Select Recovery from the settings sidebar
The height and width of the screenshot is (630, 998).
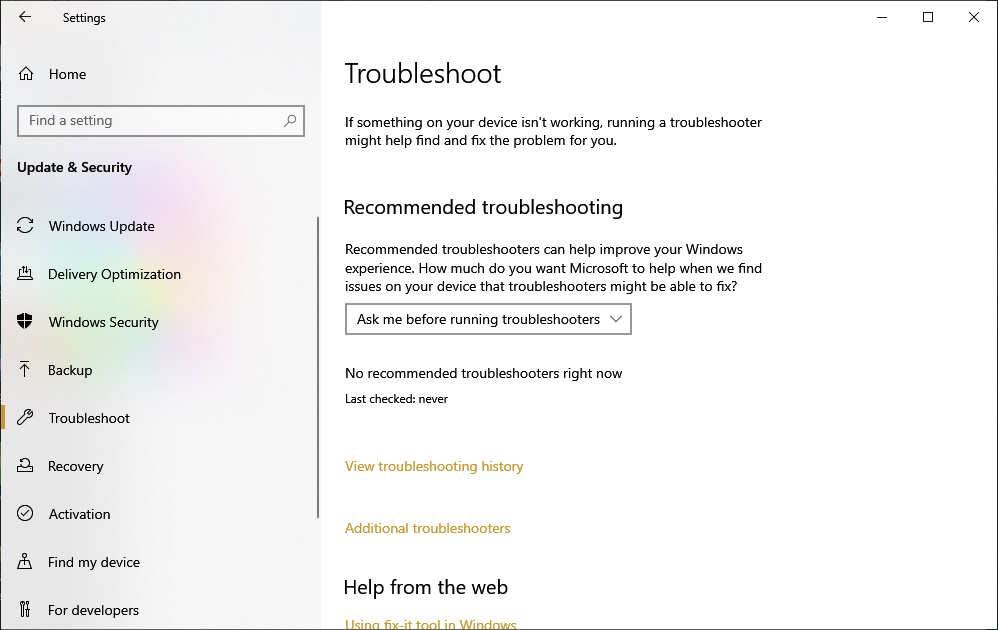tap(76, 466)
